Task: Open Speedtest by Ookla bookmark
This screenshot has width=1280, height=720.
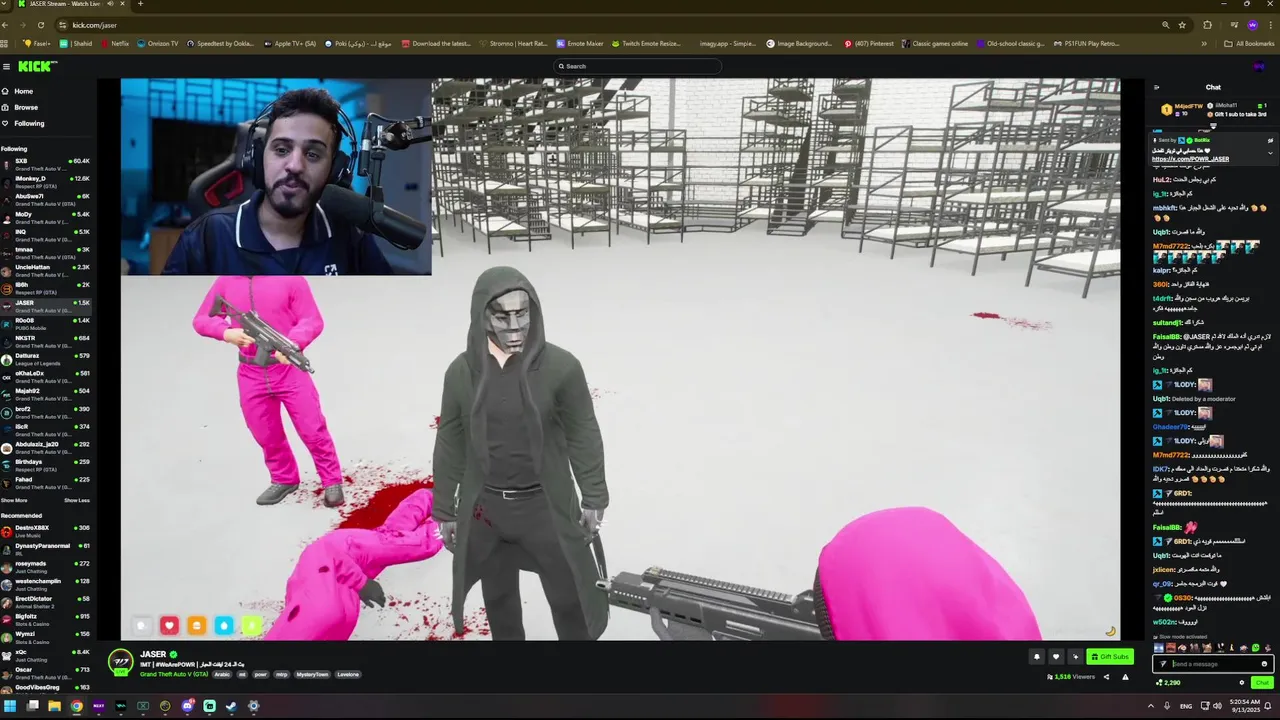Action: click(221, 44)
